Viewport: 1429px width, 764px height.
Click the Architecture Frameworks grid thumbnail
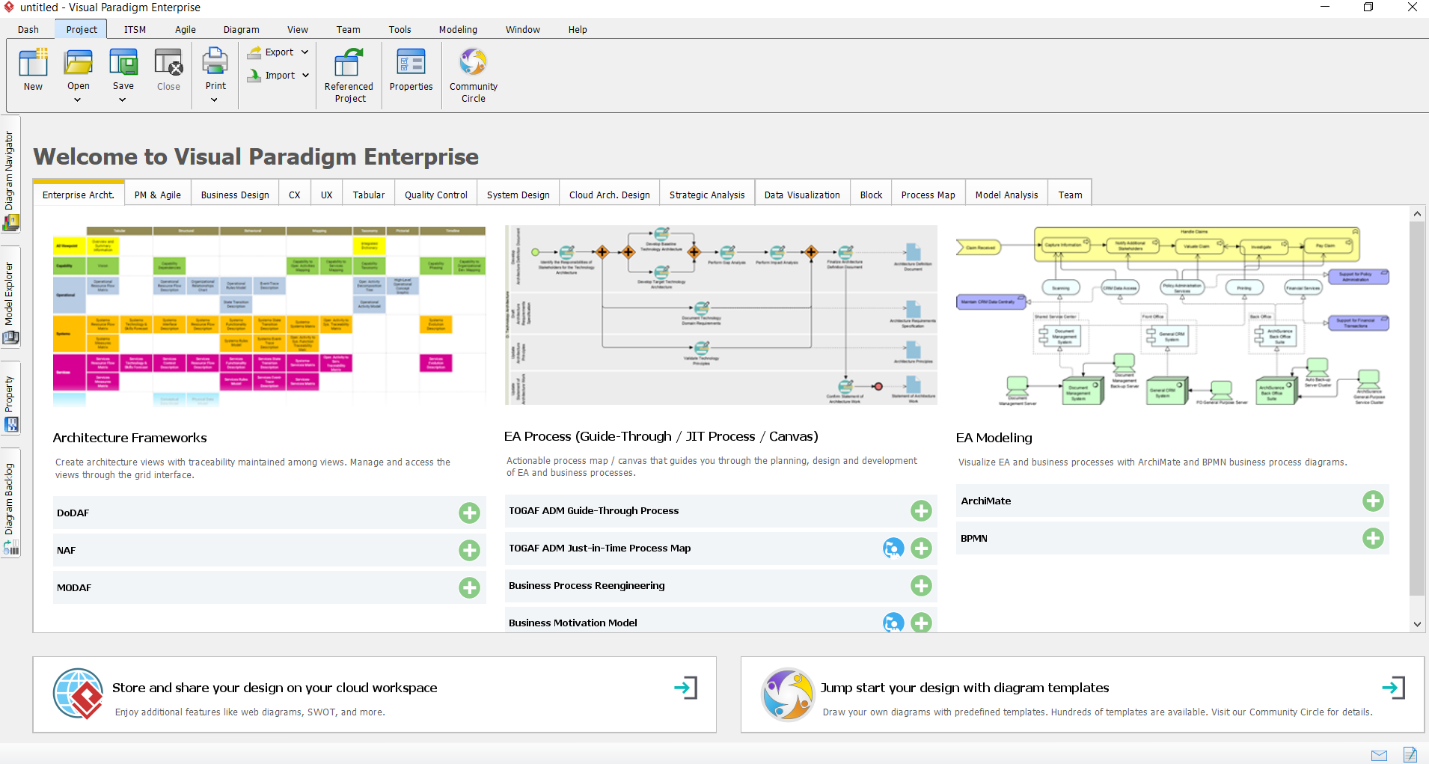(x=269, y=316)
